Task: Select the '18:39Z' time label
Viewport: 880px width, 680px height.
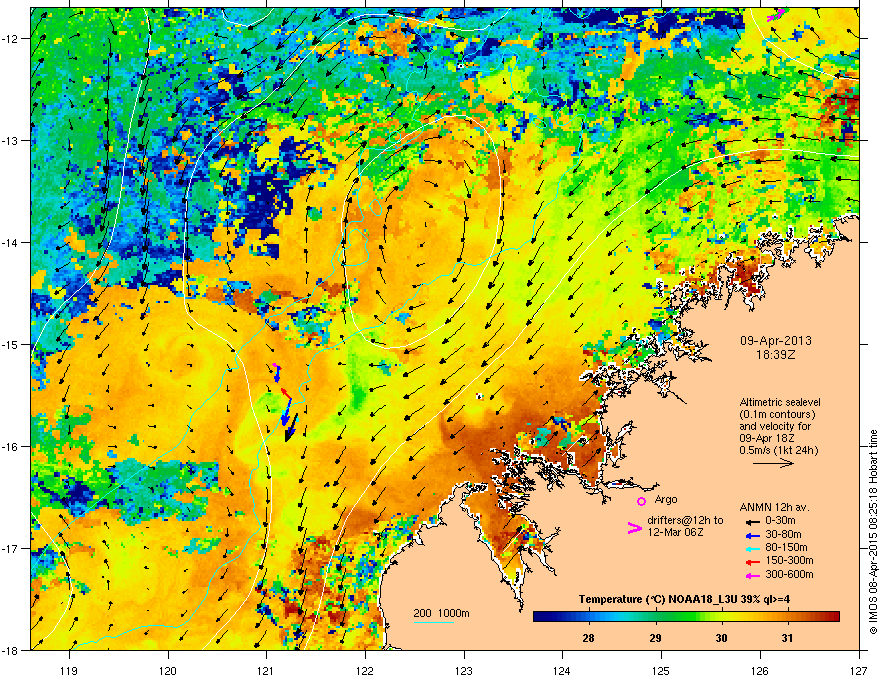Action: coord(776,355)
